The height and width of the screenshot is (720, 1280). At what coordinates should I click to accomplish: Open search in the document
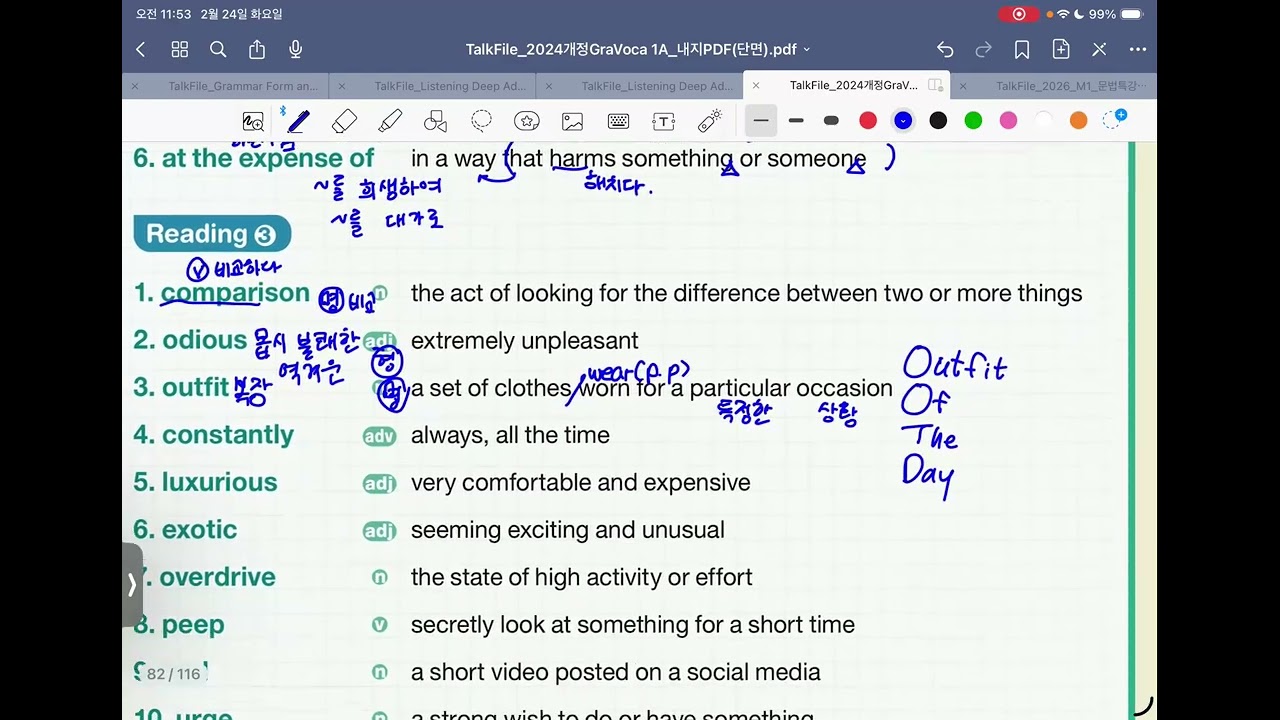(218, 49)
